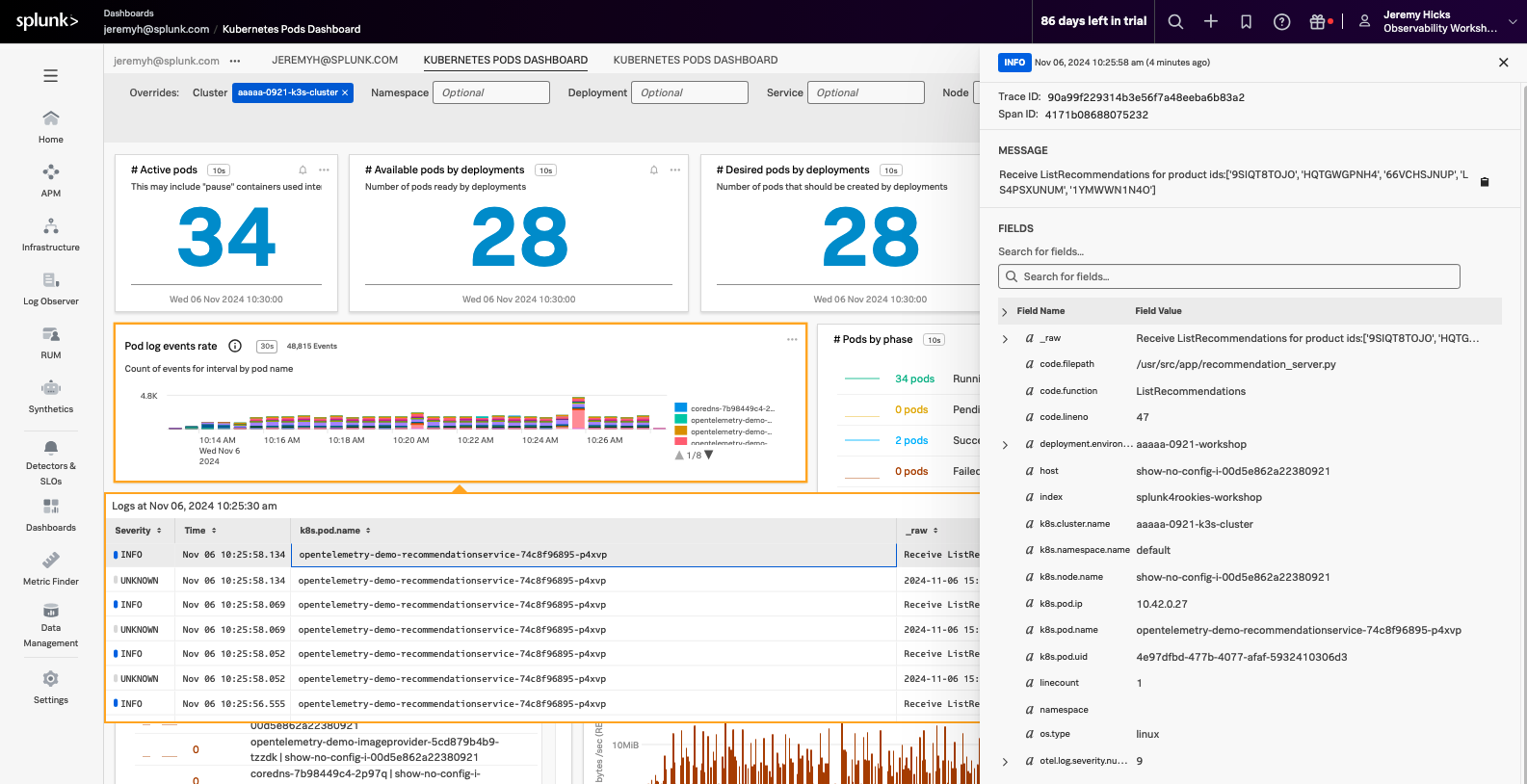This screenshot has height=784, width=1527.
Task: Toggle the hamburger navigation menu
Action: point(50,76)
